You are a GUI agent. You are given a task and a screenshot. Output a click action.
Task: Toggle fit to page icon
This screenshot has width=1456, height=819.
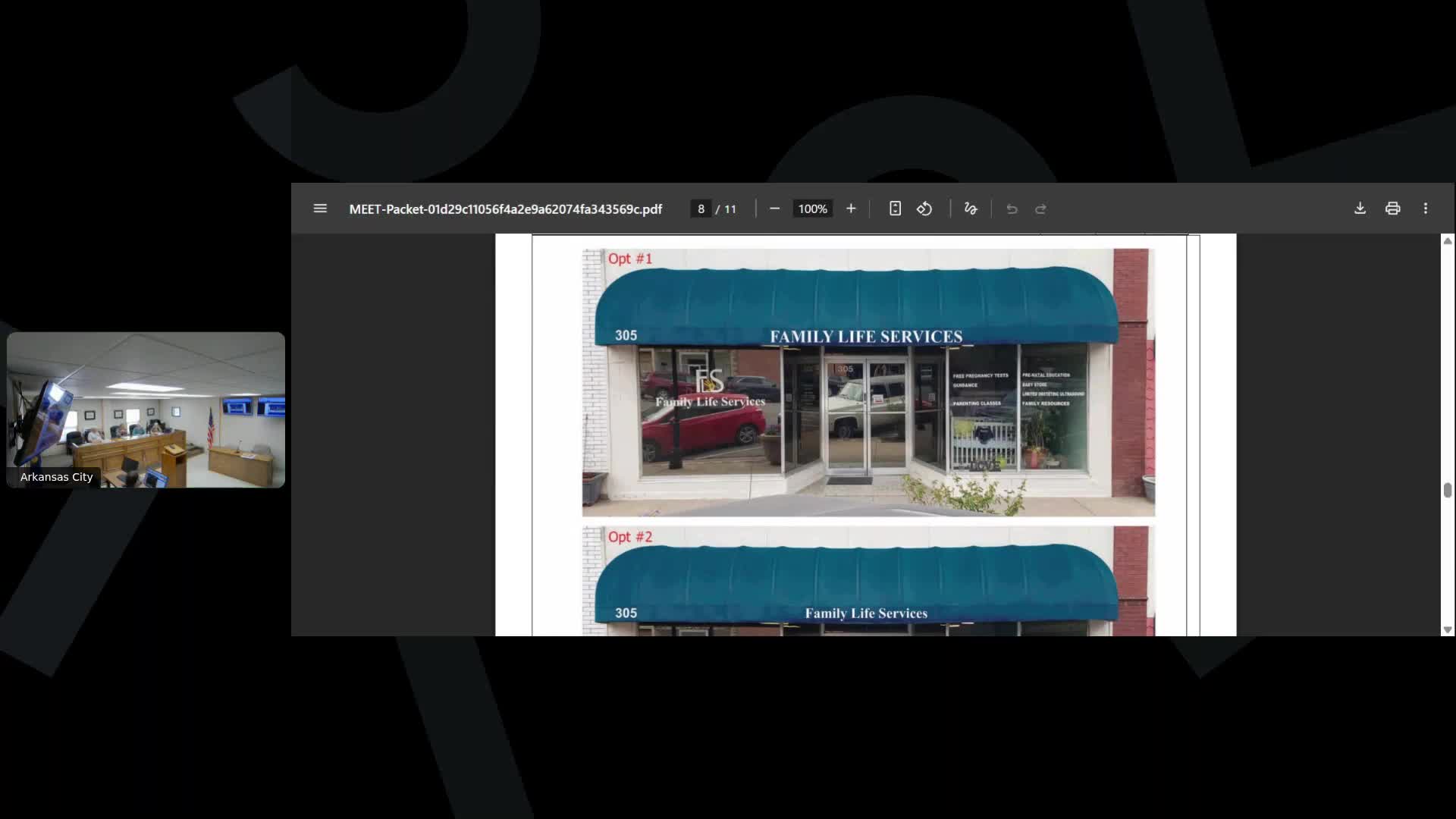coord(895,209)
